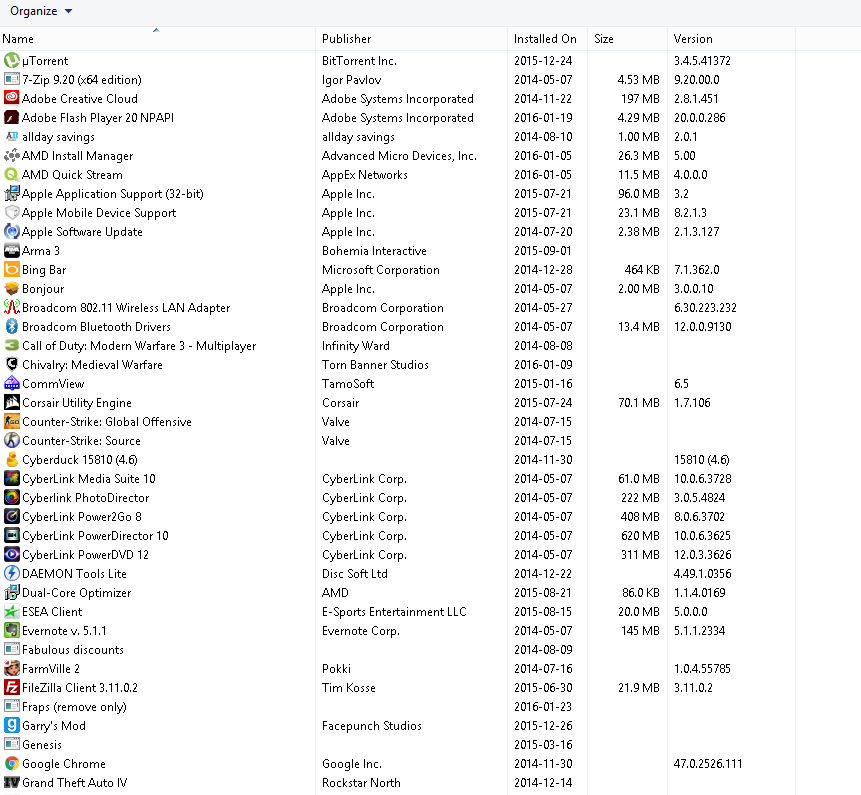Select the allday savings program name
The height and width of the screenshot is (795, 861).
(58, 137)
